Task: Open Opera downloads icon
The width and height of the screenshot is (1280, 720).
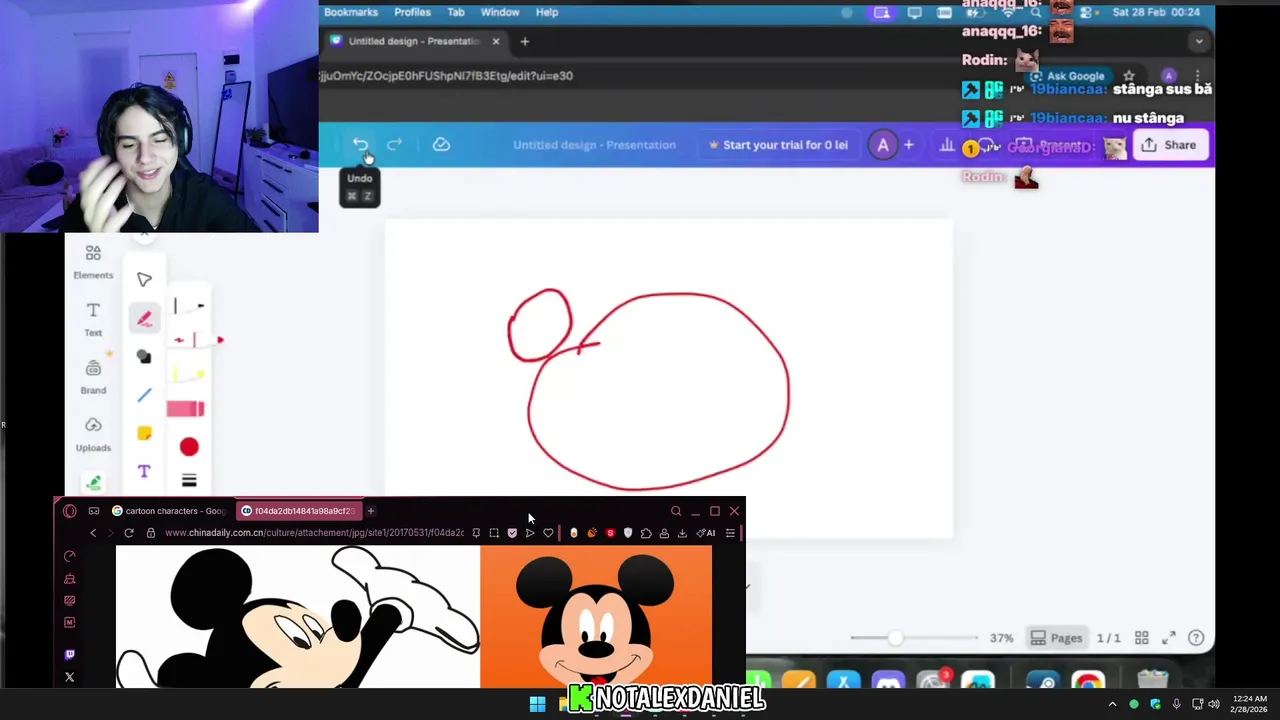Action: pyautogui.click(x=682, y=533)
